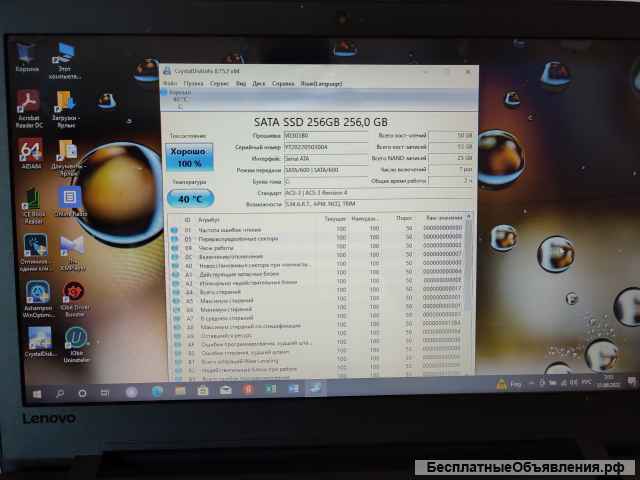Select the Хорошо 40 °C disk C: entry
The height and width of the screenshot is (480, 640).
tap(178, 99)
